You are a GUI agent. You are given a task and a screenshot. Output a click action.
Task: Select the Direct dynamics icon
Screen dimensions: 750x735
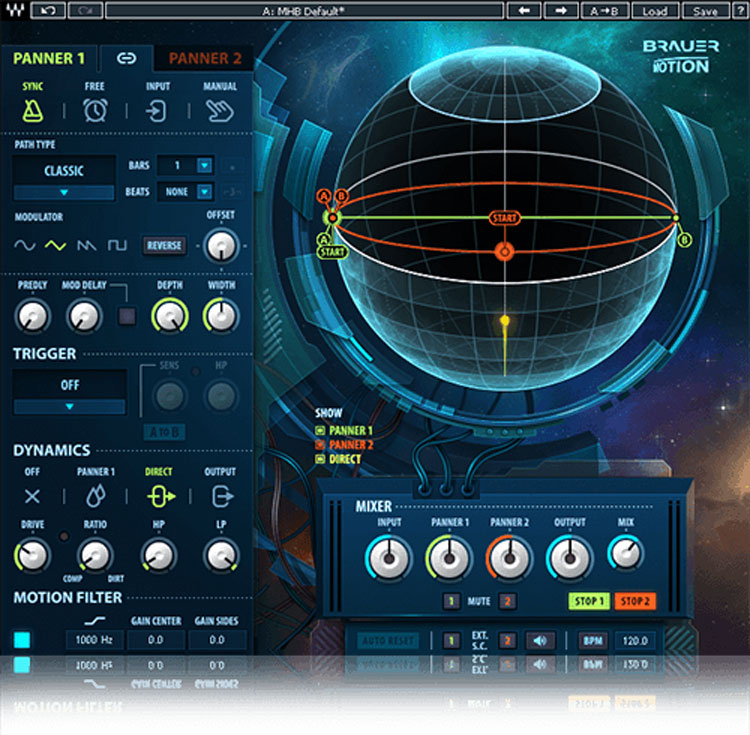click(x=157, y=496)
